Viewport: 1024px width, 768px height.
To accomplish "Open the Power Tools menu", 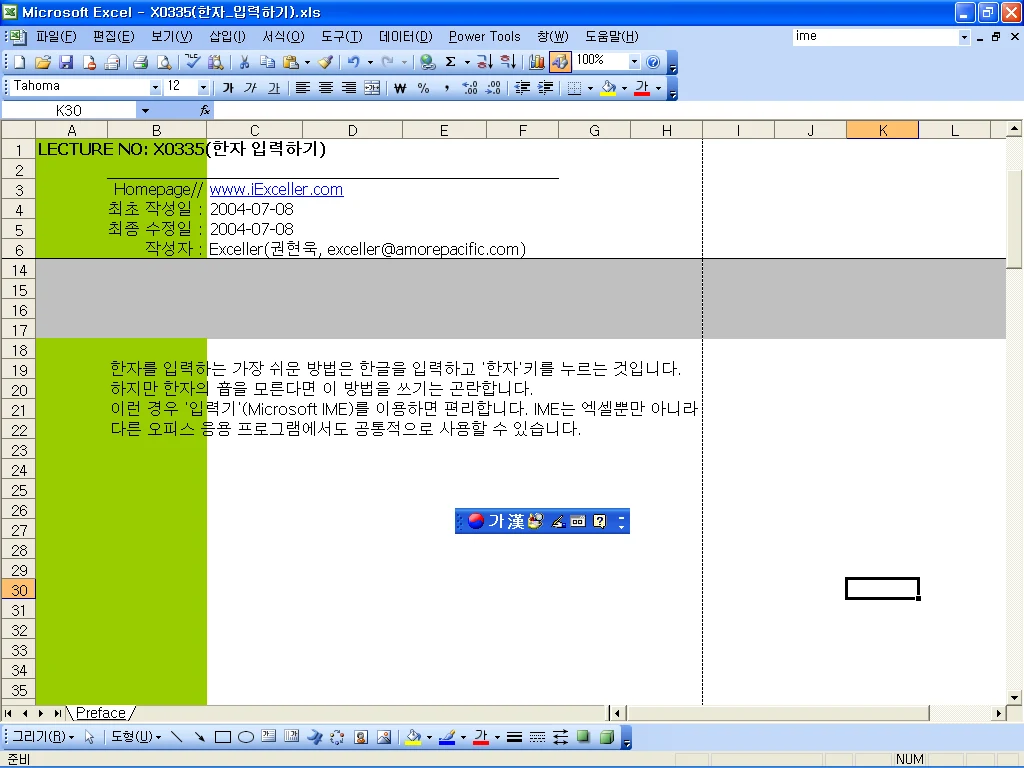I will click(485, 37).
